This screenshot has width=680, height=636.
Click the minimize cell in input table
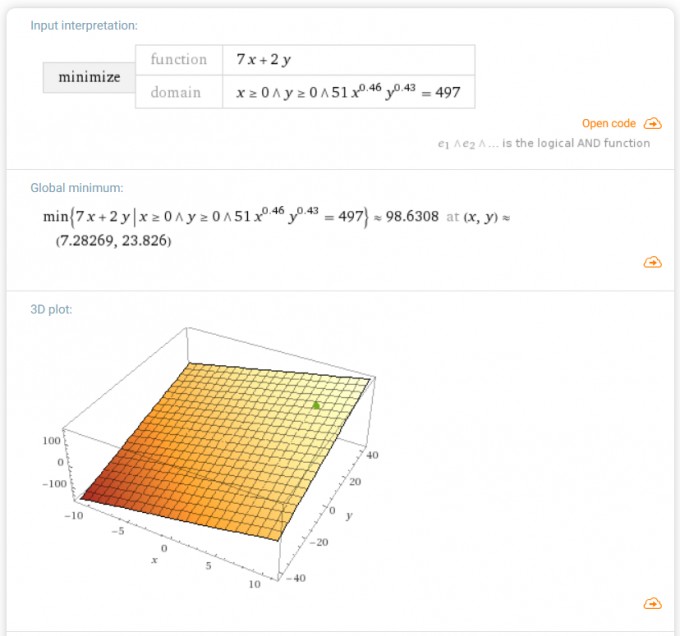point(89,77)
